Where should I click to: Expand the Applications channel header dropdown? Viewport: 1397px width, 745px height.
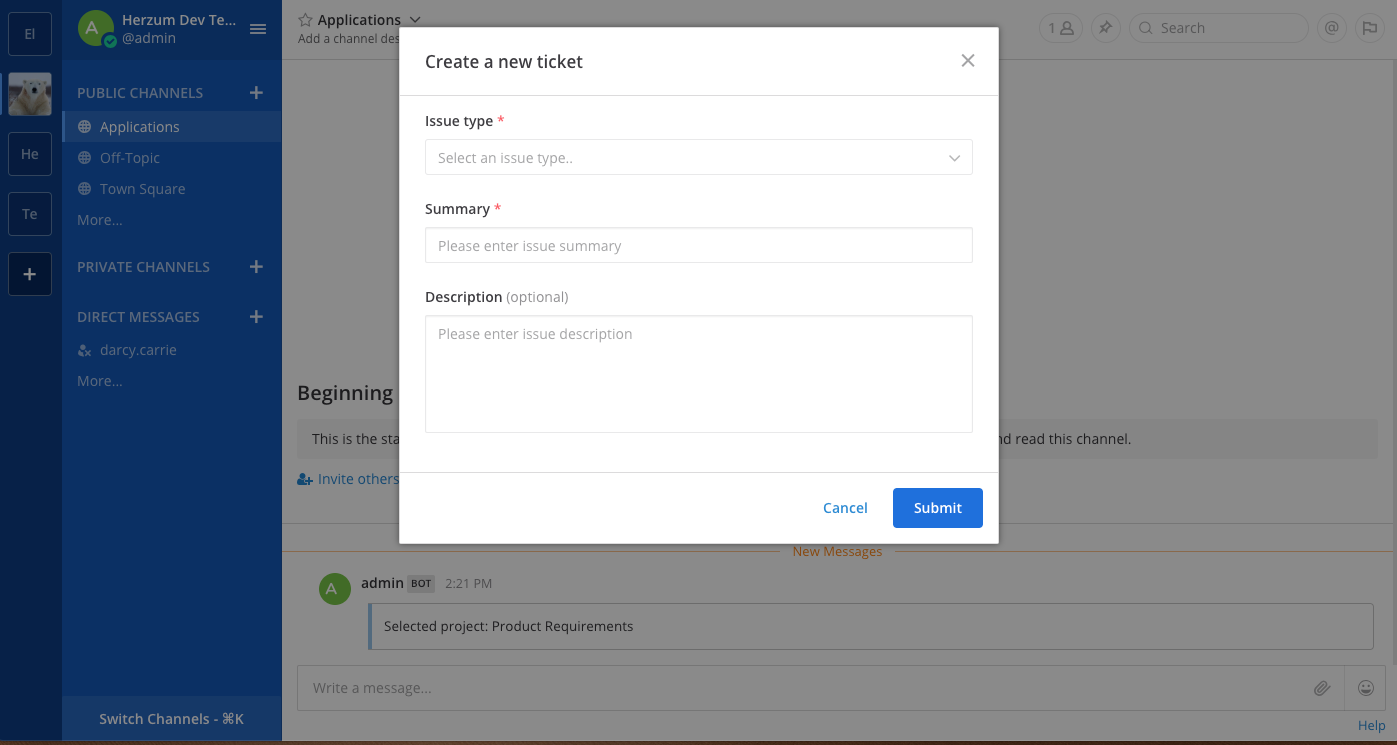point(415,20)
